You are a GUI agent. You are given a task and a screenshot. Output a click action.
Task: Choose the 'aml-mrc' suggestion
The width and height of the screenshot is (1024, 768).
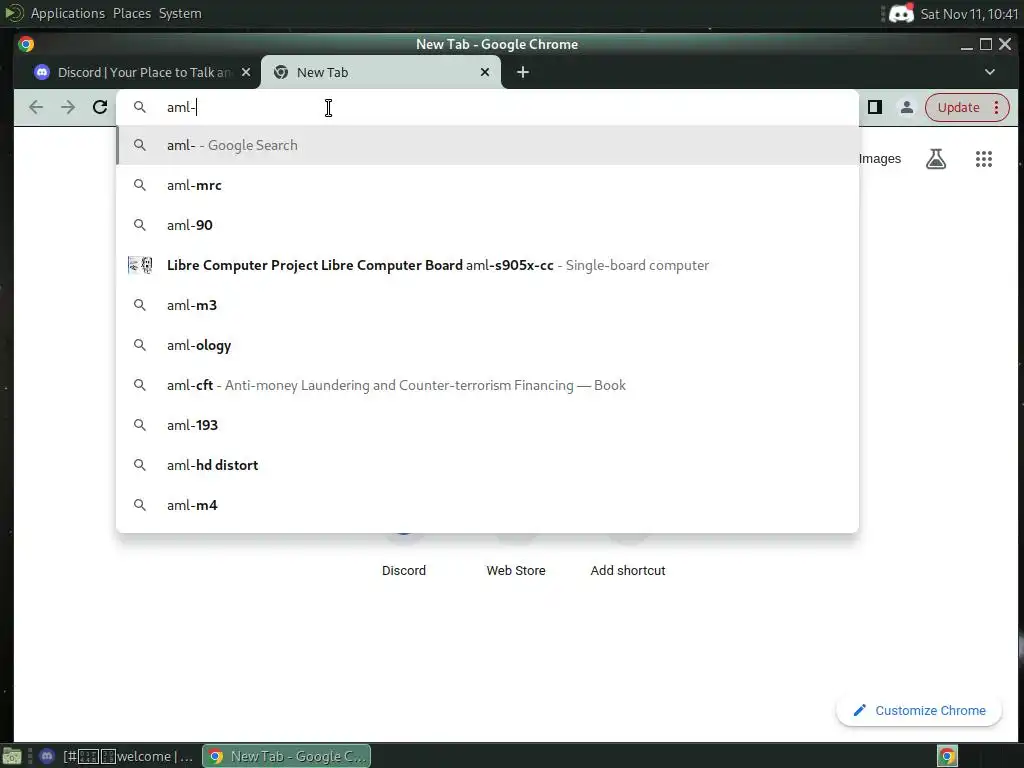click(x=487, y=185)
